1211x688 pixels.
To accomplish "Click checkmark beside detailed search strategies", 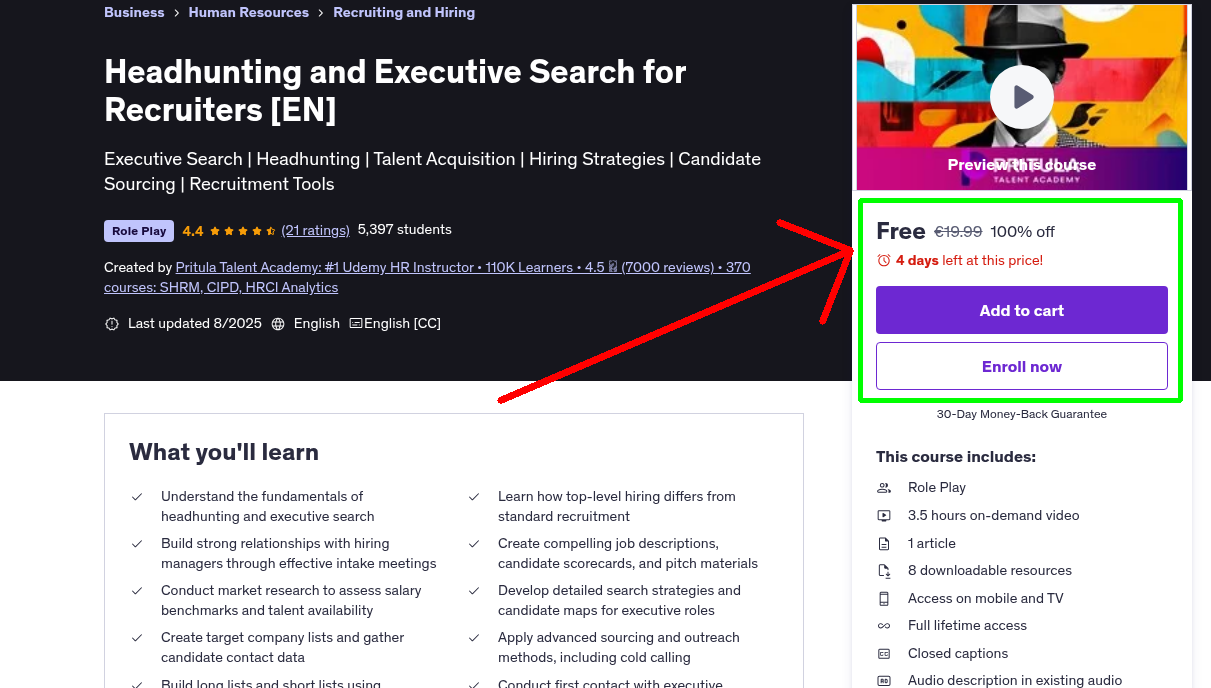I will 474,591.
